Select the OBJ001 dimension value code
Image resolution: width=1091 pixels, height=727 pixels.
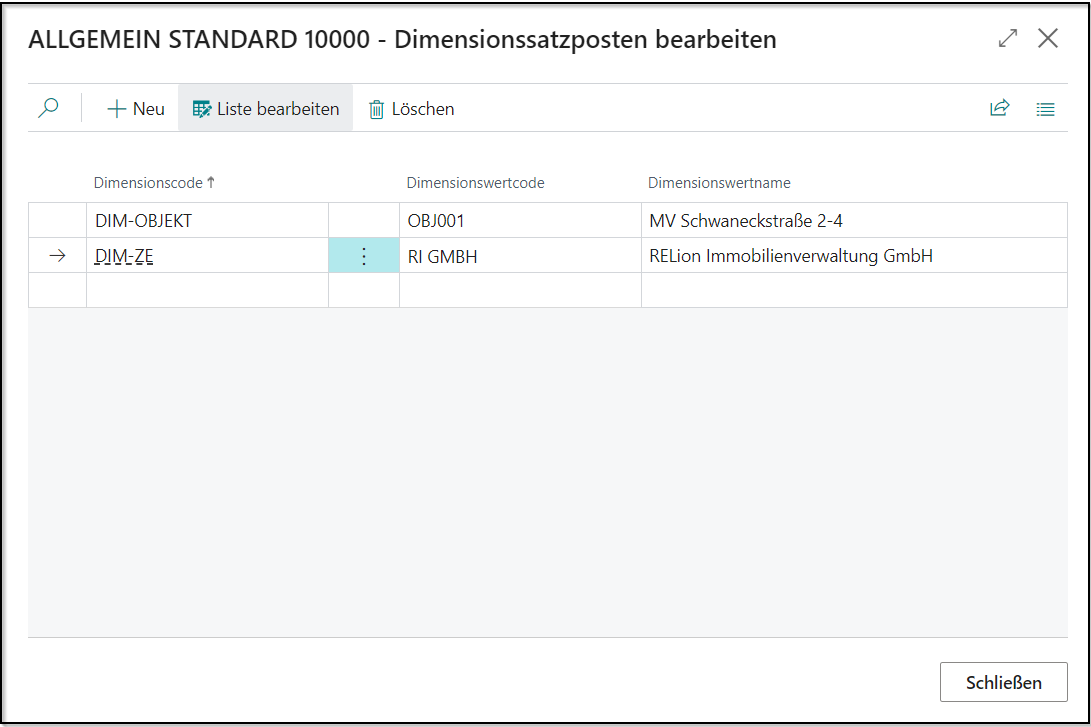(x=435, y=219)
